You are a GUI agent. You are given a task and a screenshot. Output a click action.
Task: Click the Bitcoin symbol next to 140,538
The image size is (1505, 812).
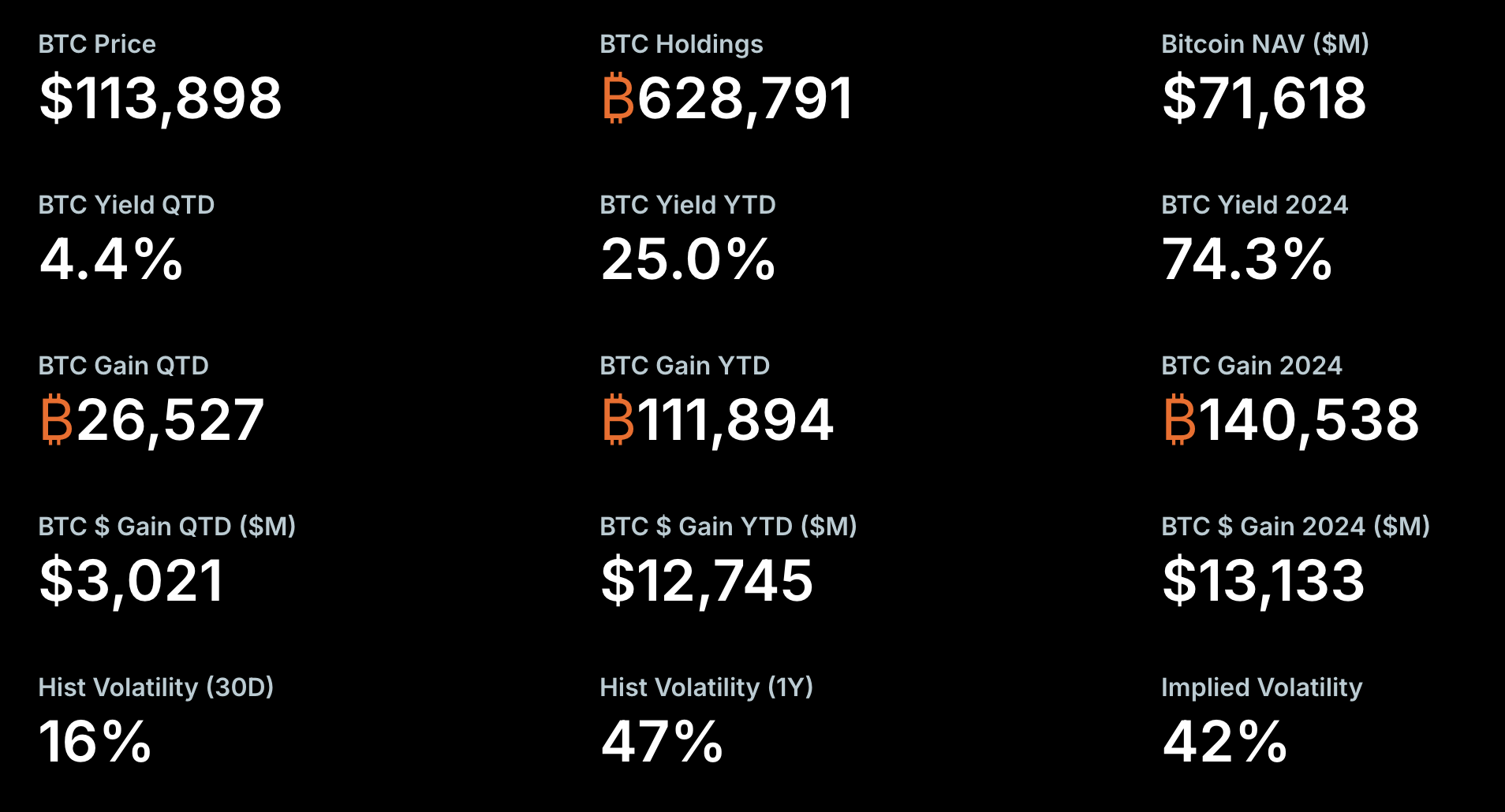click(1179, 419)
